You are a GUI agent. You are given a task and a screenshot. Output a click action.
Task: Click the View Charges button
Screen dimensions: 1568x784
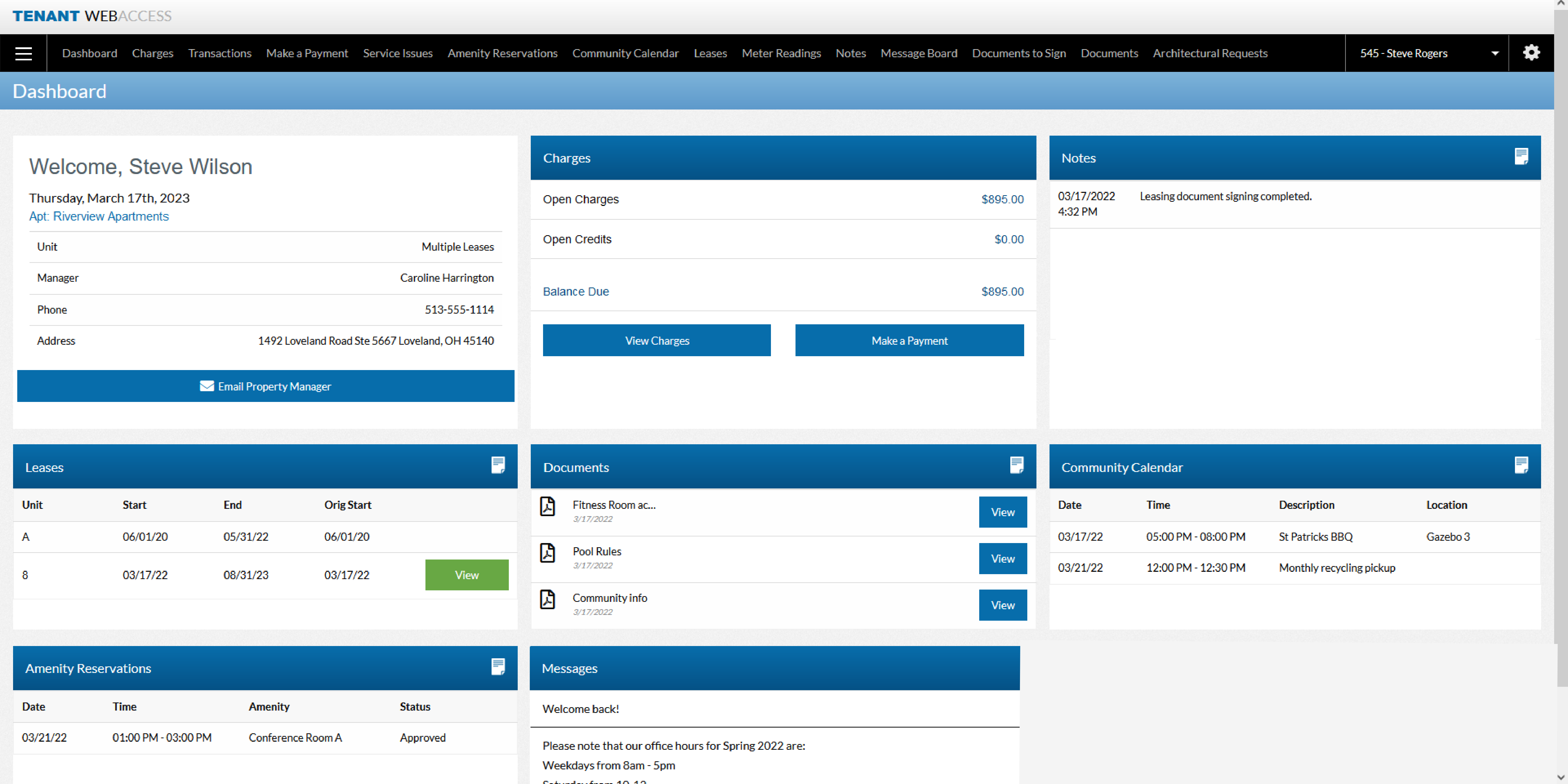657,340
